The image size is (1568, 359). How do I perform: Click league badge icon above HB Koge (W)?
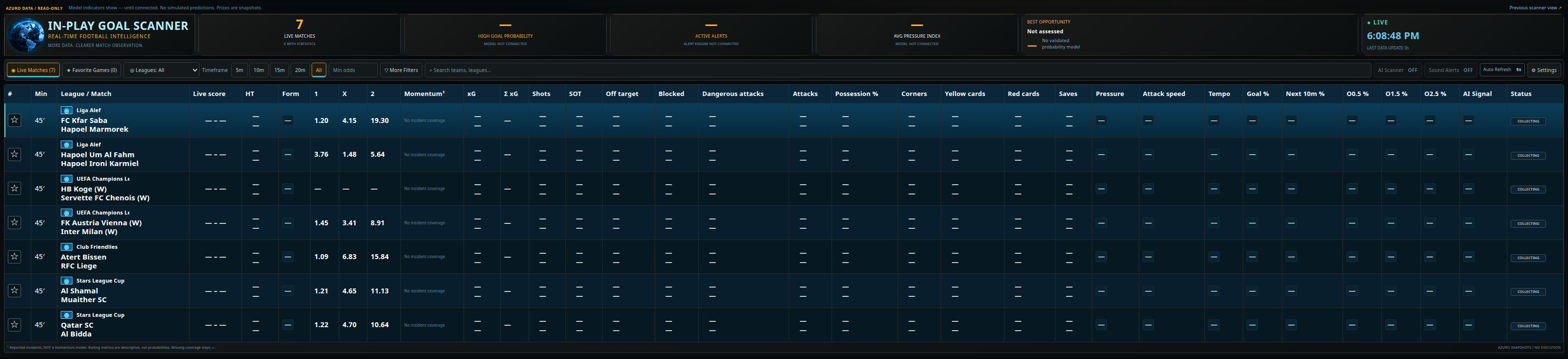[66, 179]
